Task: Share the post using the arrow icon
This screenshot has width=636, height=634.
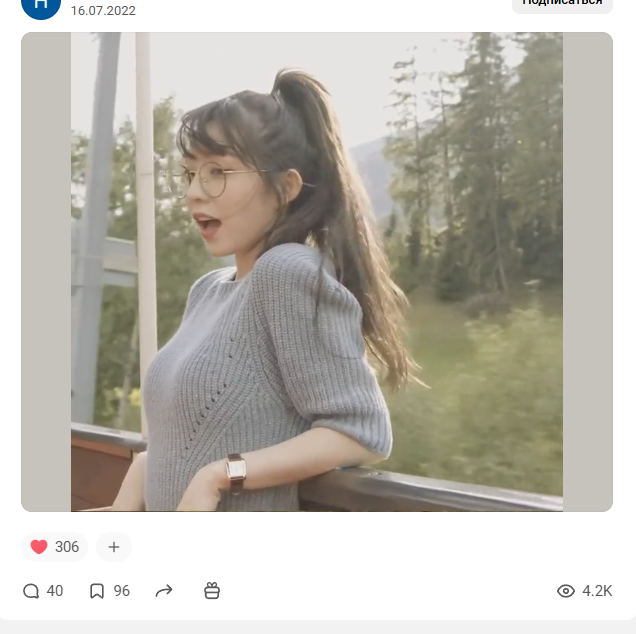Action: coord(164,591)
